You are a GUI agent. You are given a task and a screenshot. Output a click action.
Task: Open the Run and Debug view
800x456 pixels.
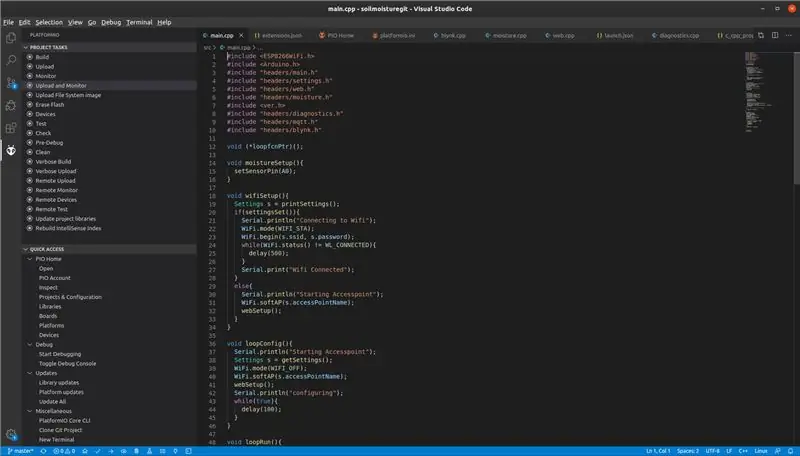pyautogui.click(x=11, y=105)
